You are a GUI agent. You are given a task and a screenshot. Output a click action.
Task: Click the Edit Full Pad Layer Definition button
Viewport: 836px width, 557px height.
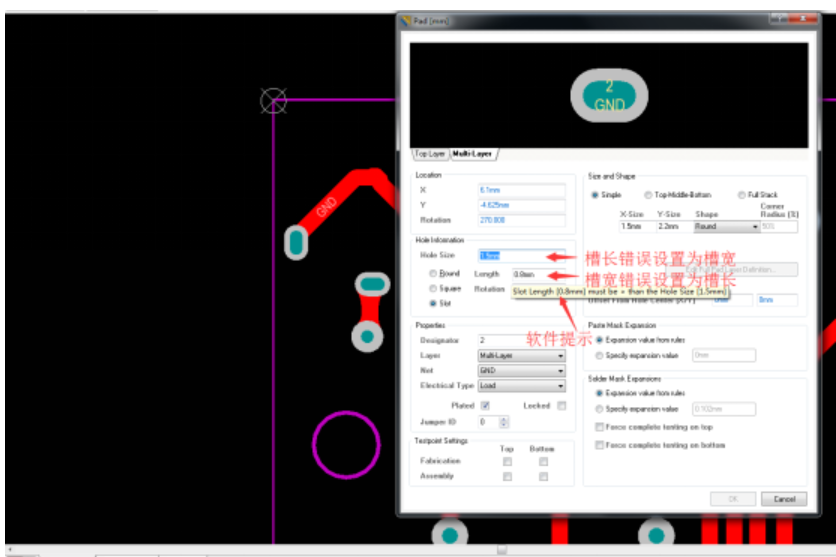(732, 270)
